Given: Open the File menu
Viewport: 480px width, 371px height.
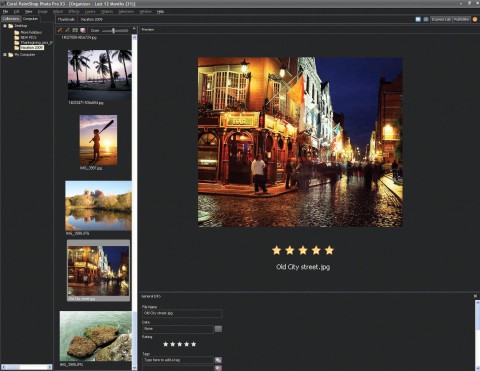Looking at the screenshot, I should pos(5,12).
